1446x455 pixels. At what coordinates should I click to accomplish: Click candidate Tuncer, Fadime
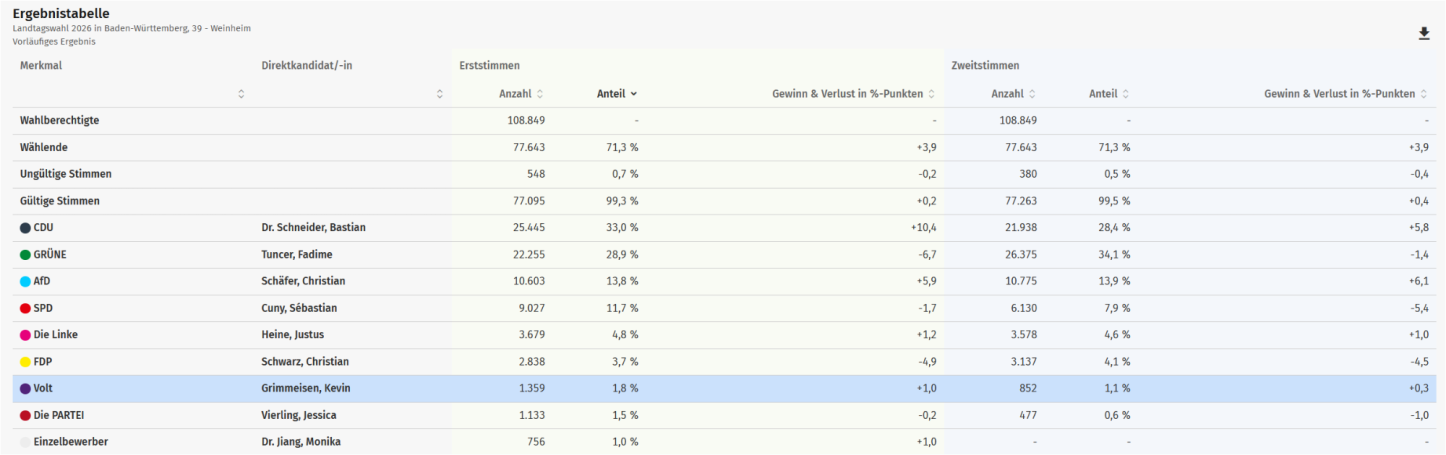296,255
